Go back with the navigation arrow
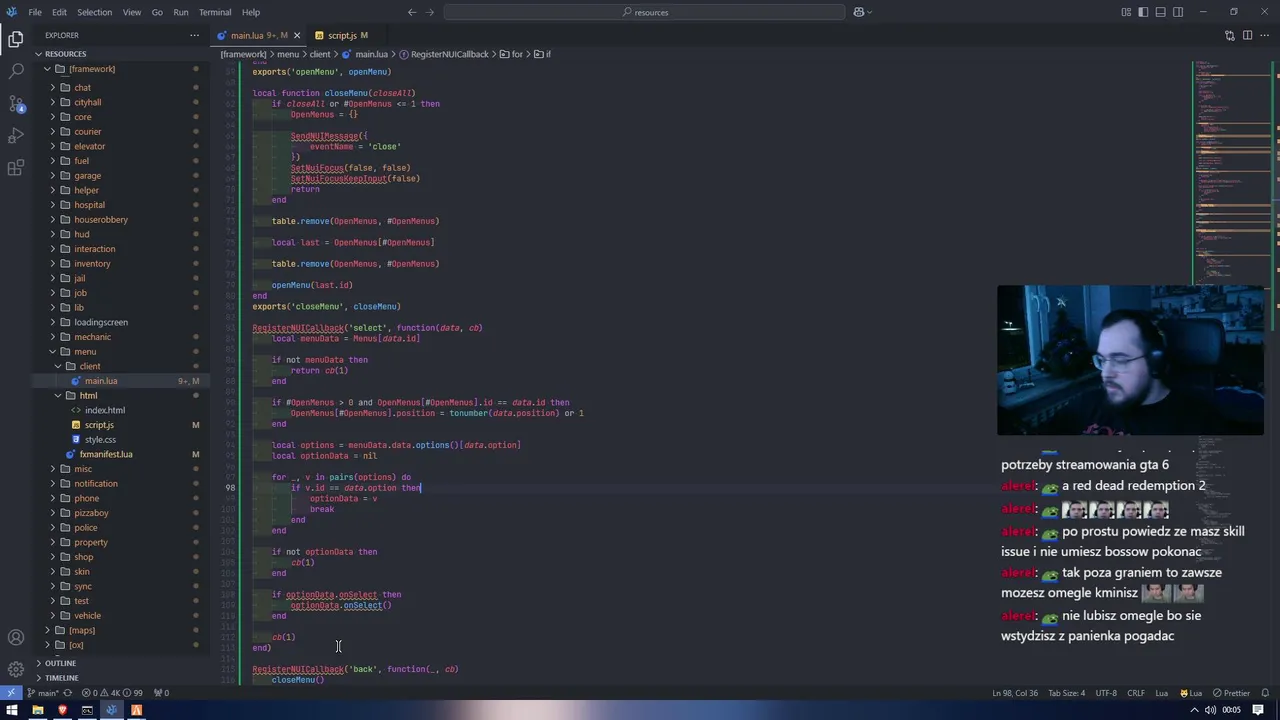This screenshot has width=1280, height=720. tap(412, 12)
